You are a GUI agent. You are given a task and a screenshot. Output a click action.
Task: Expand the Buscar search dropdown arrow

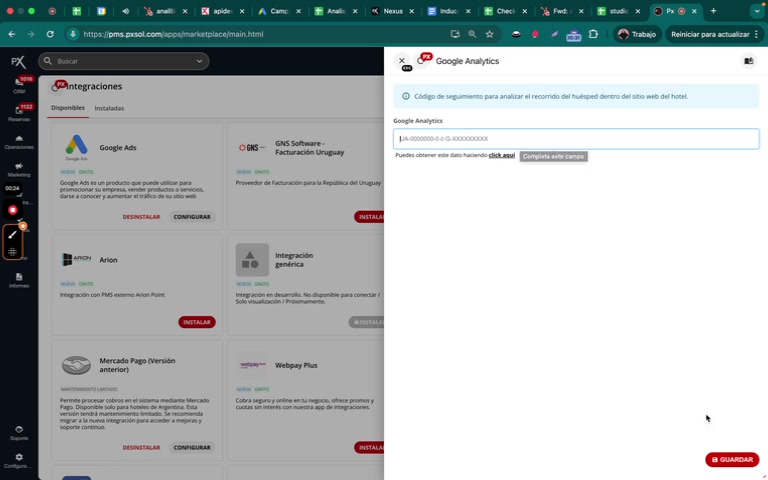[x=199, y=61]
